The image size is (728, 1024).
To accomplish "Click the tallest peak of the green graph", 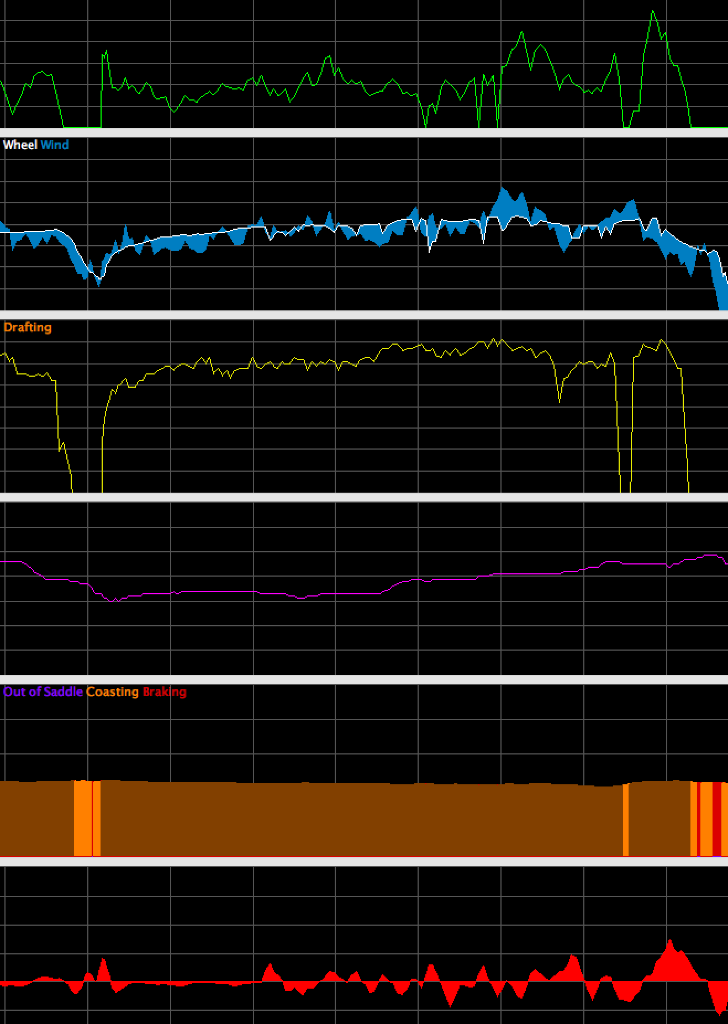I will tap(653, 13).
